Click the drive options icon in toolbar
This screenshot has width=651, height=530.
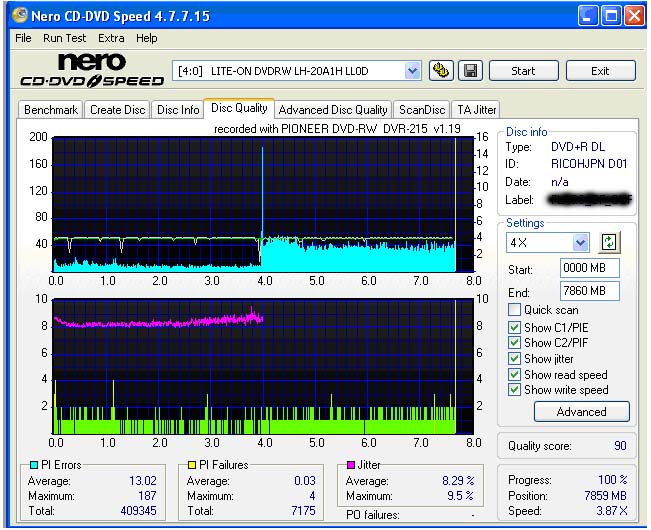click(441, 71)
